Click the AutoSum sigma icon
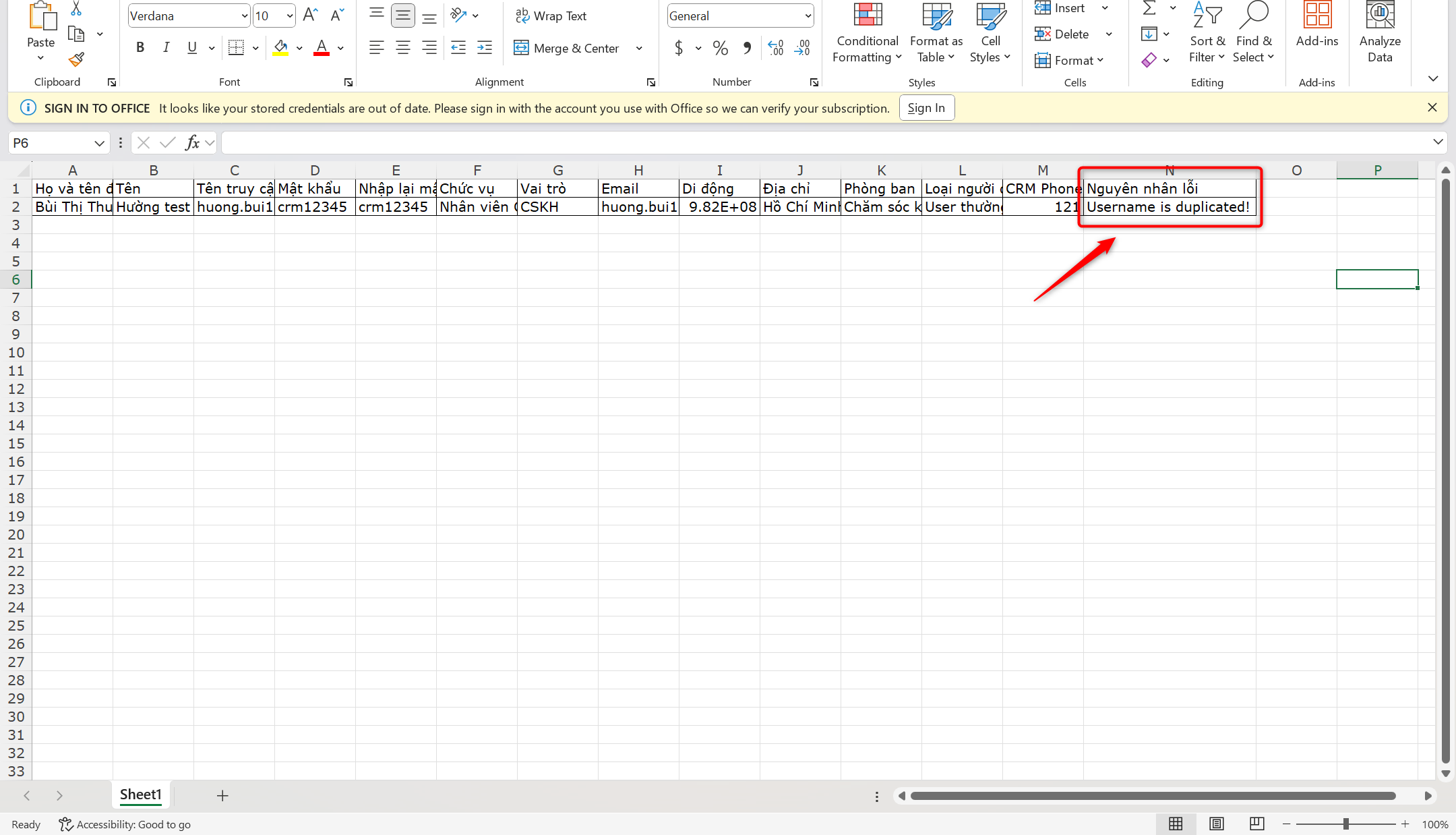1456x835 pixels. [1149, 8]
